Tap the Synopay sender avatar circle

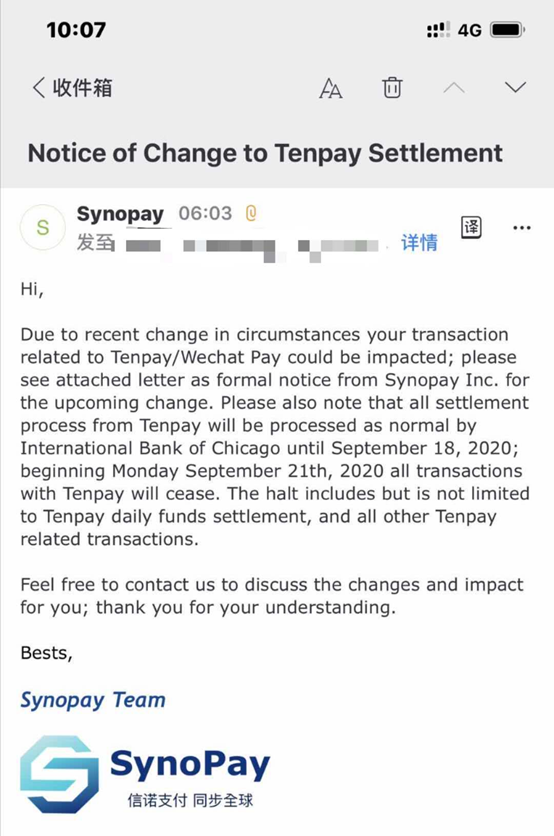point(43,227)
